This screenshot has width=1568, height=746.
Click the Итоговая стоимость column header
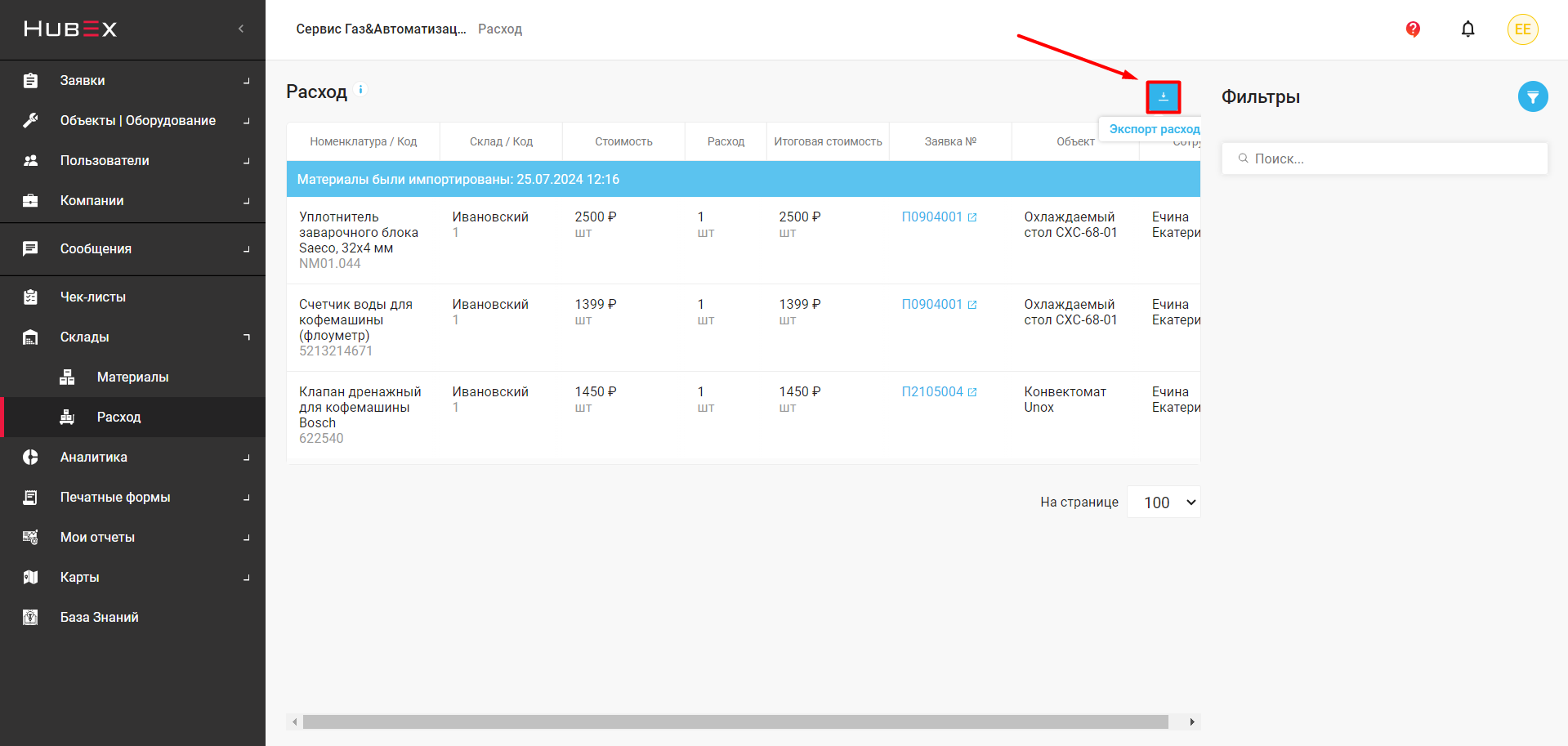coord(828,142)
